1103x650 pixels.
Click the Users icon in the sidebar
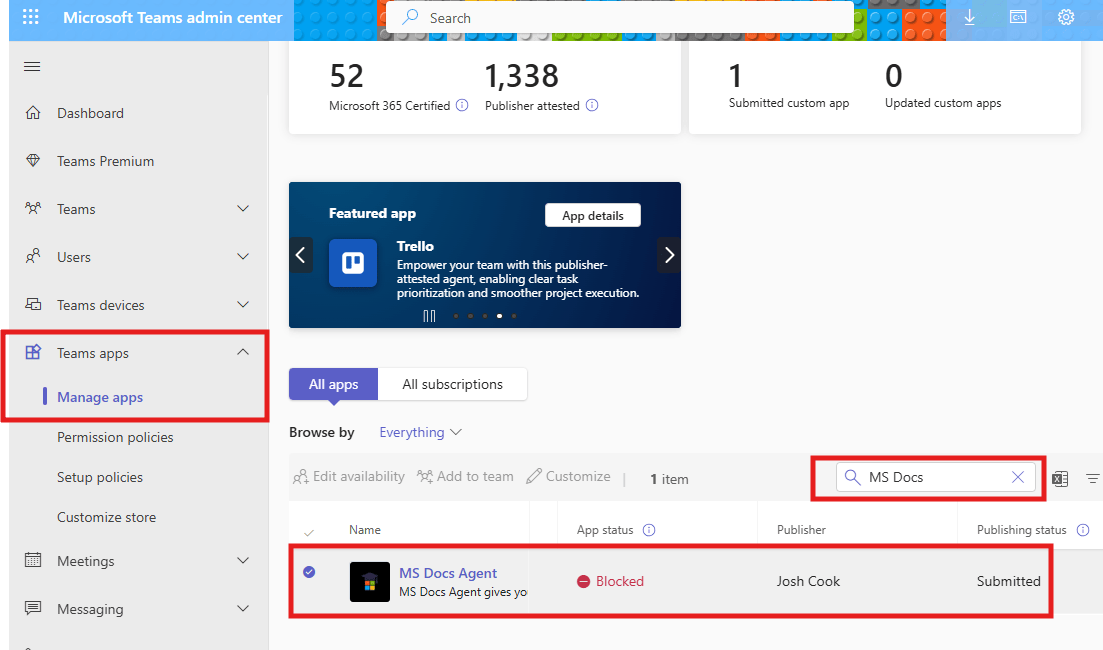pos(33,256)
